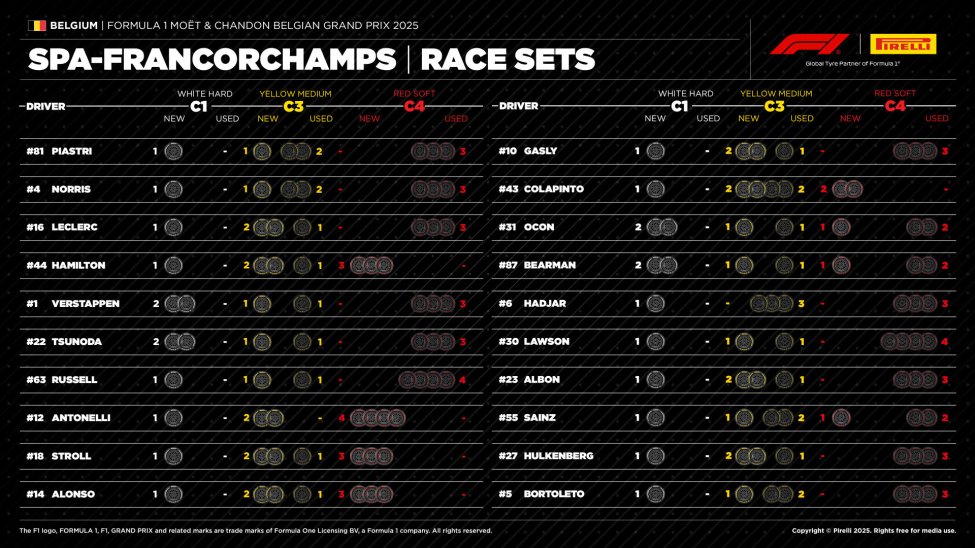This screenshot has height=548, width=975.
Task: Click the DRIVER column header above Gasly
Action: point(518,106)
